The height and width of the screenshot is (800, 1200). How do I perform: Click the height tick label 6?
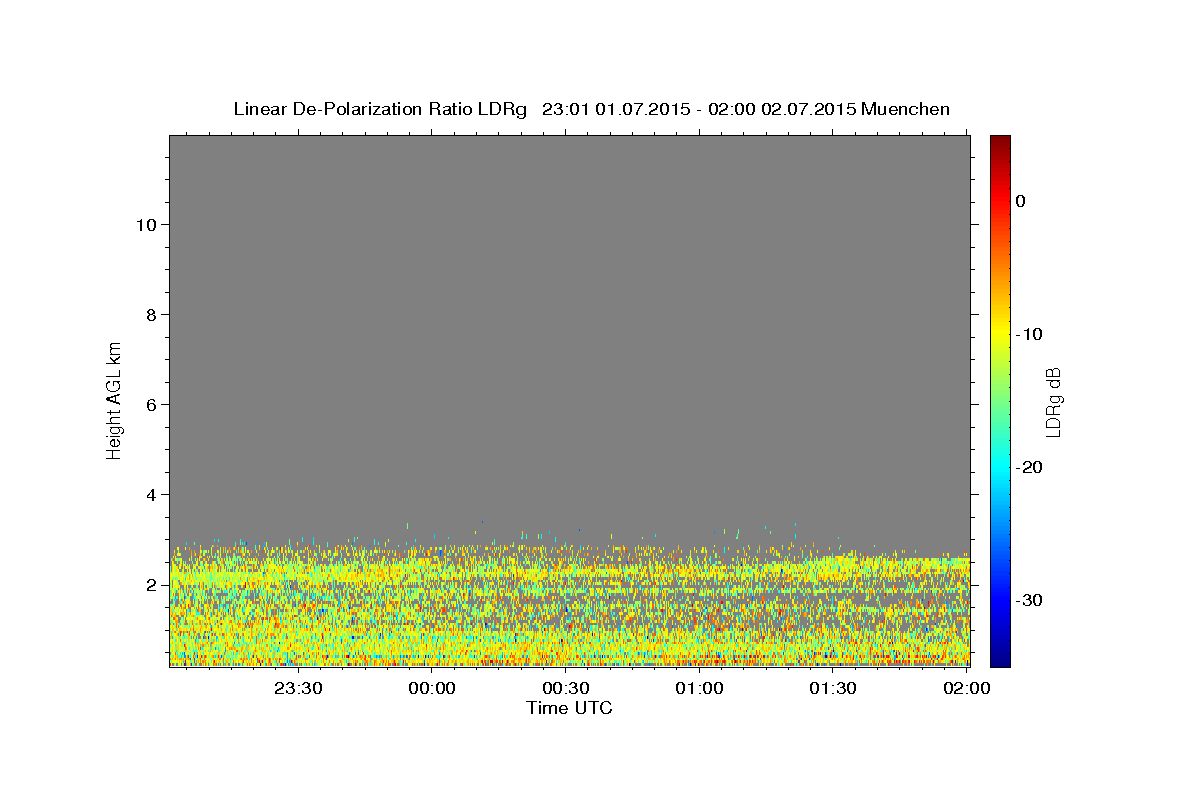(x=152, y=404)
